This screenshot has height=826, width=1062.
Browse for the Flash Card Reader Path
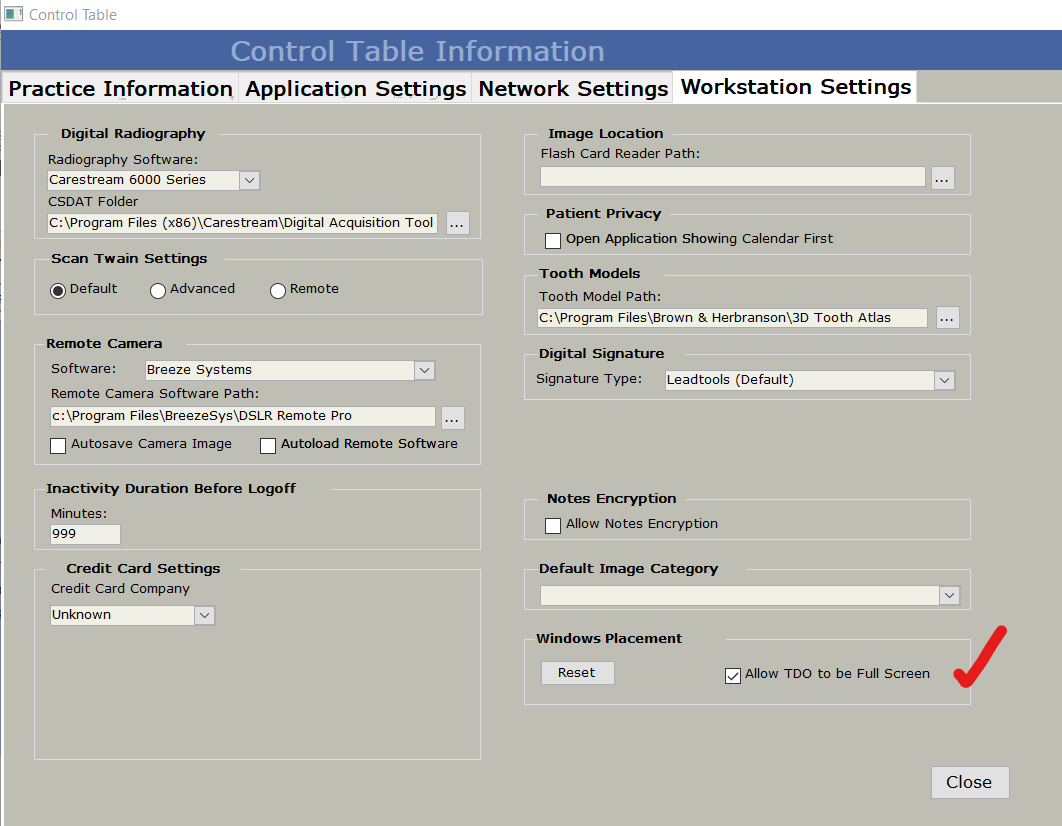coord(942,178)
